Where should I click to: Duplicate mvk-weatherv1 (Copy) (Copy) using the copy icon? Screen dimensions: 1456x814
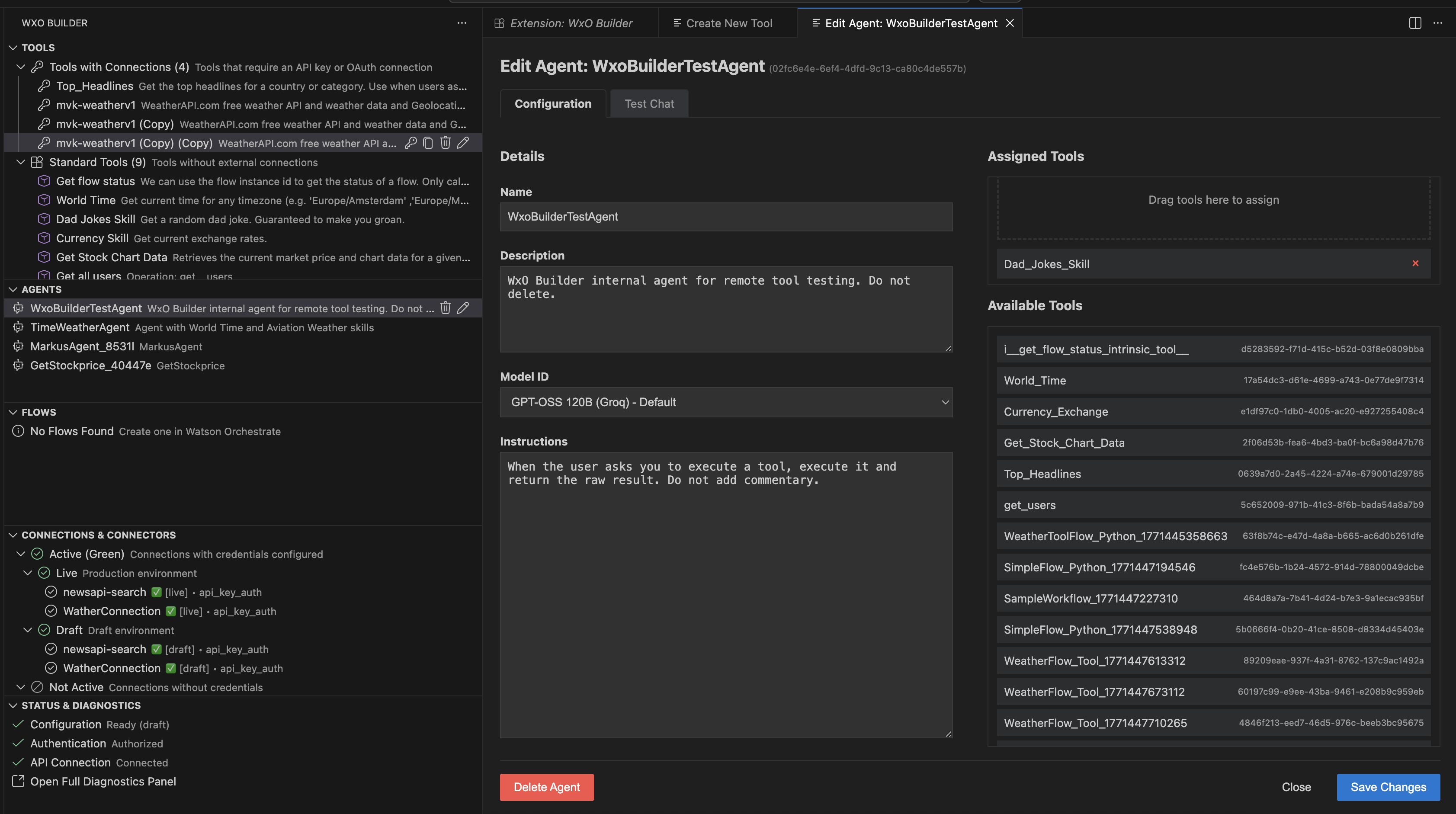click(428, 143)
